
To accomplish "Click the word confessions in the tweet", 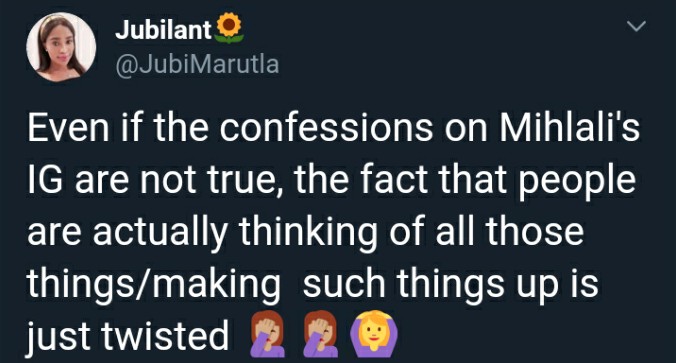I will (326, 128).
